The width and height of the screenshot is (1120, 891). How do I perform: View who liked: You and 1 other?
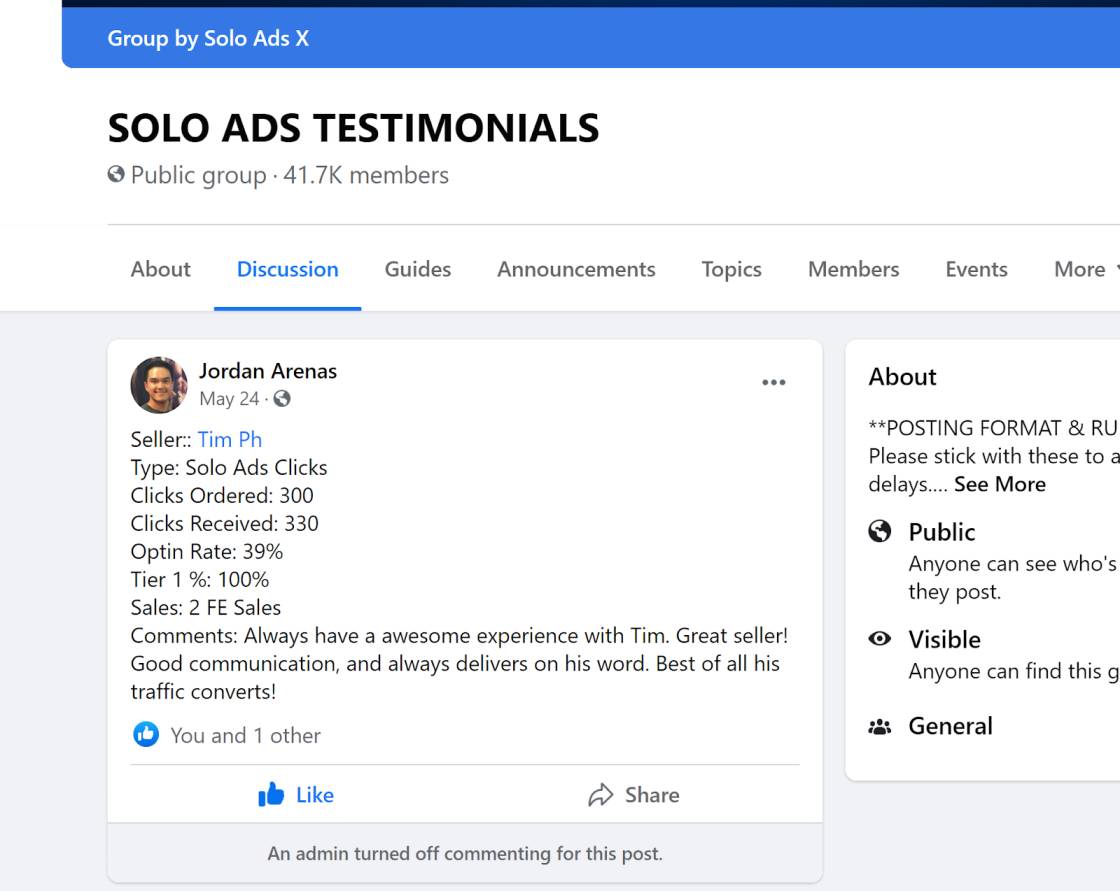pos(246,735)
